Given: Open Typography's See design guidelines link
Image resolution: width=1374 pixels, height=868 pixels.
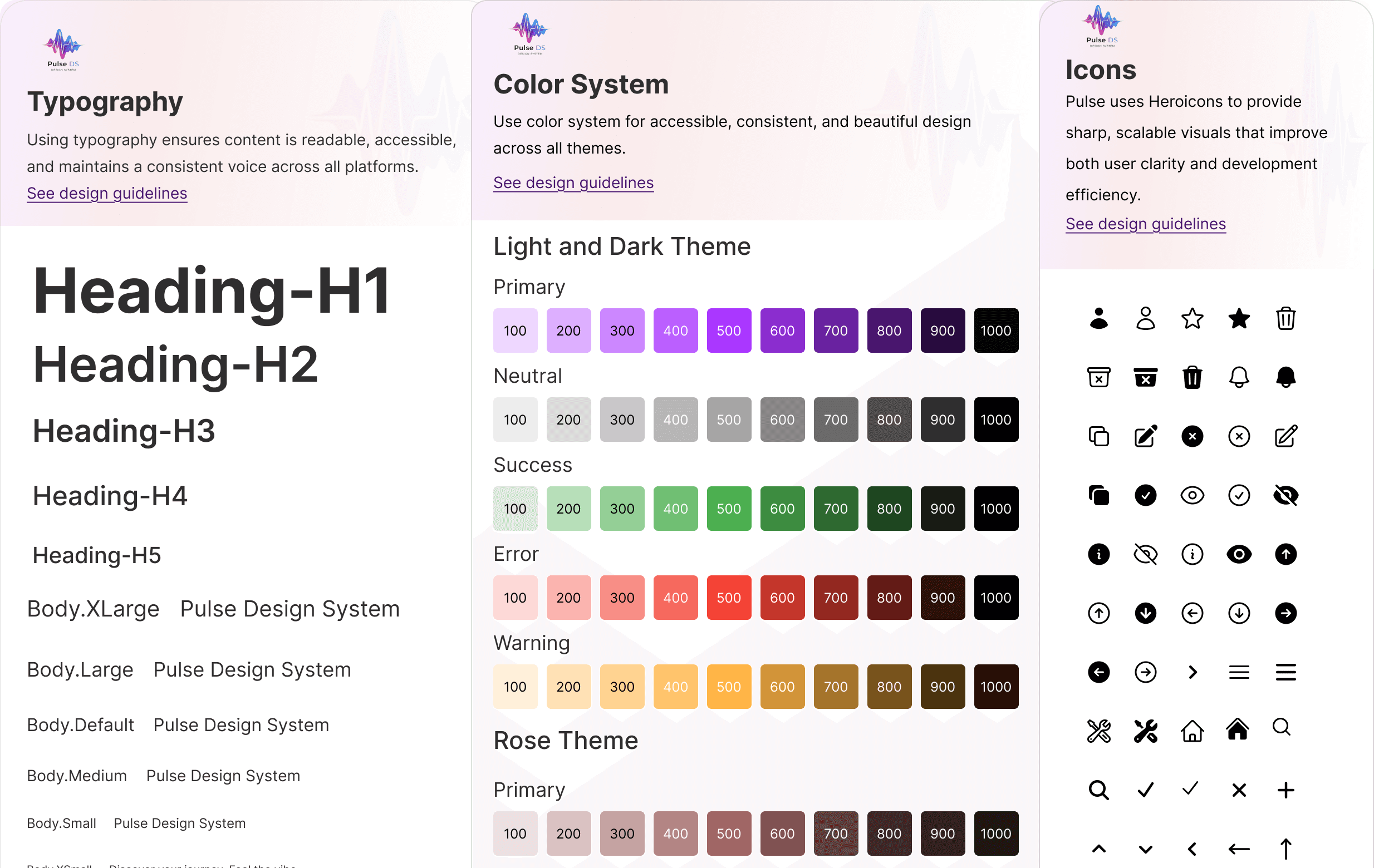Looking at the screenshot, I should tap(107, 193).
